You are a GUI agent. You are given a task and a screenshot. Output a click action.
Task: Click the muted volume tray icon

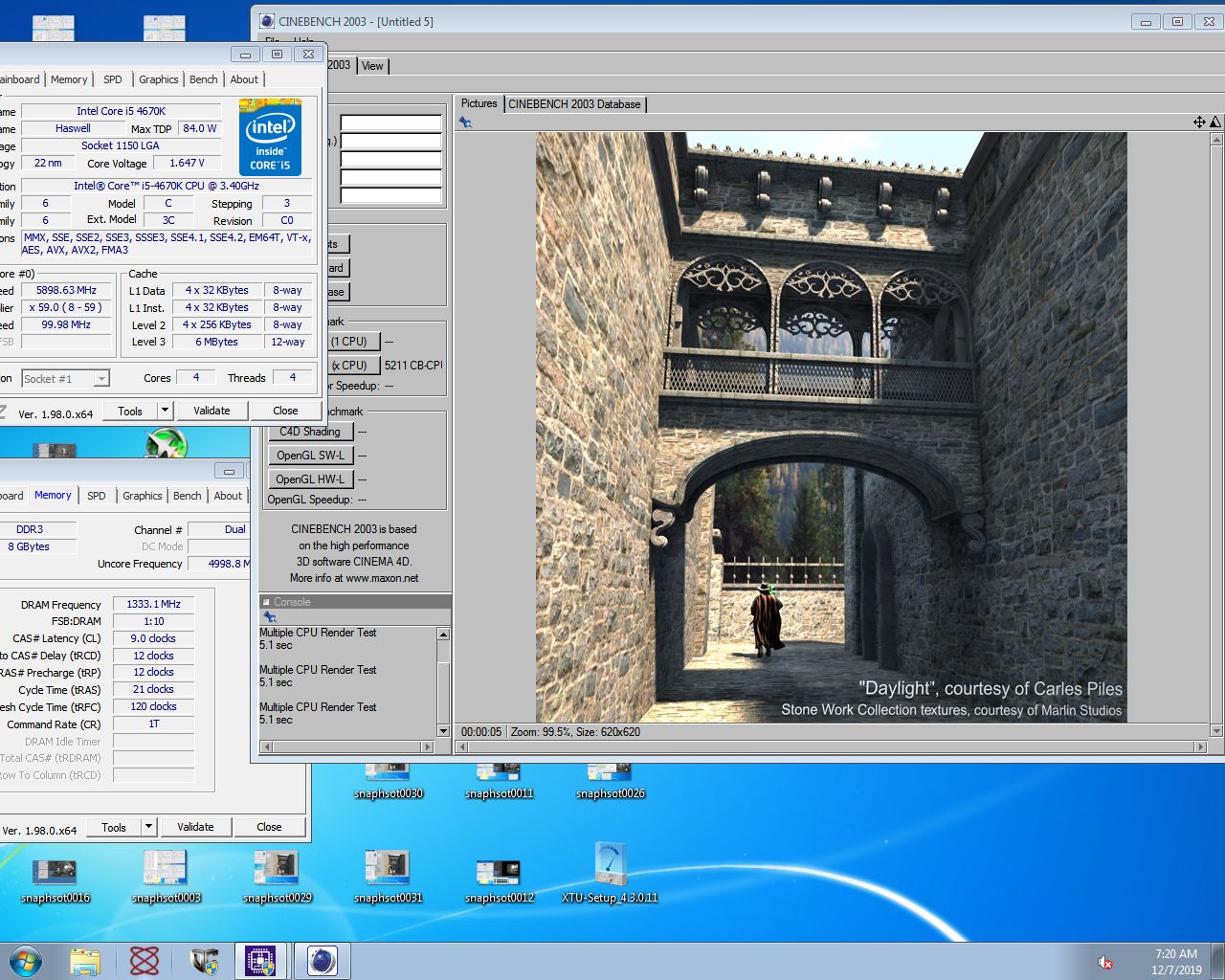[1104, 962]
